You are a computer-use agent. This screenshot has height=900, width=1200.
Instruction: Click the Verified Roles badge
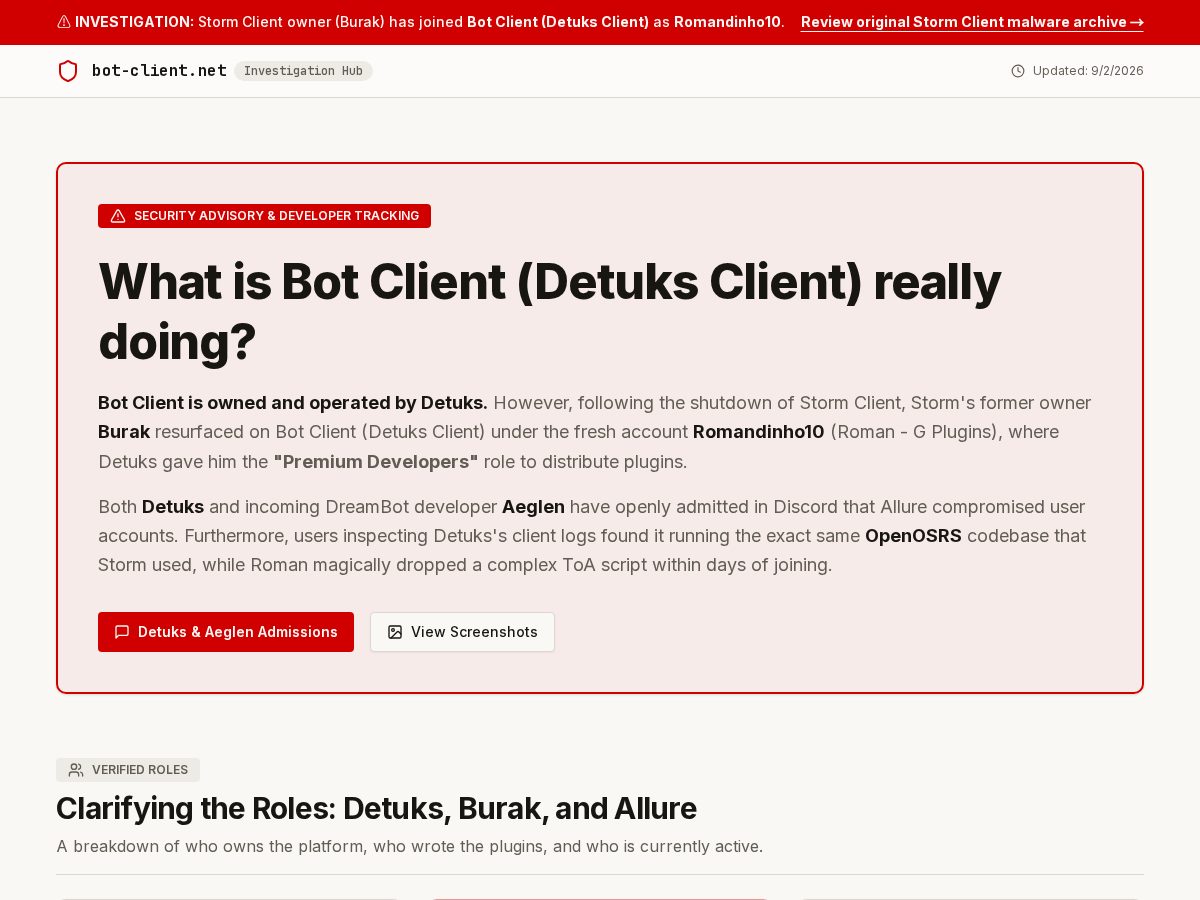(128, 770)
